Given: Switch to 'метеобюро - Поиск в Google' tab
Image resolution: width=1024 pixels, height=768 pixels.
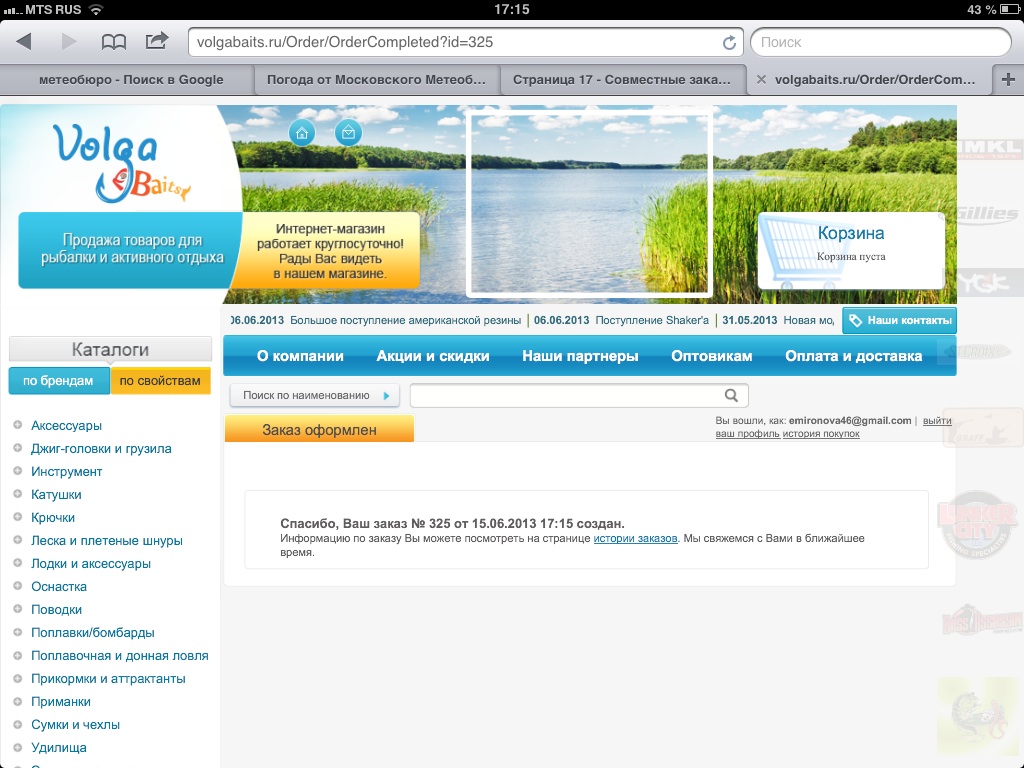Looking at the screenshot, I should point(130,80).
